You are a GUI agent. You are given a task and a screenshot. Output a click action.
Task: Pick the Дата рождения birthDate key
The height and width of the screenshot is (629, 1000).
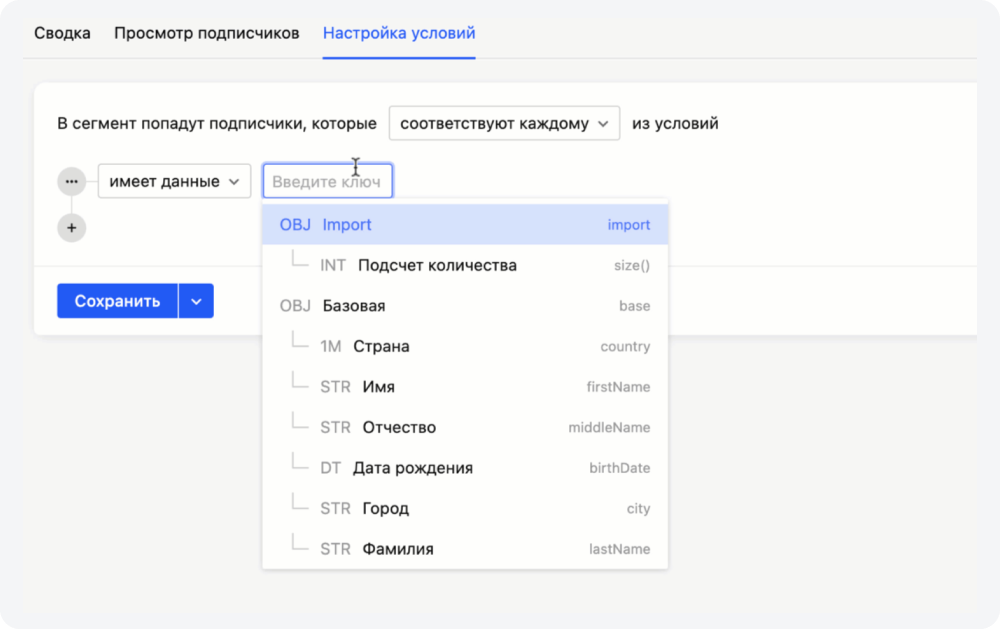(412, 468)
